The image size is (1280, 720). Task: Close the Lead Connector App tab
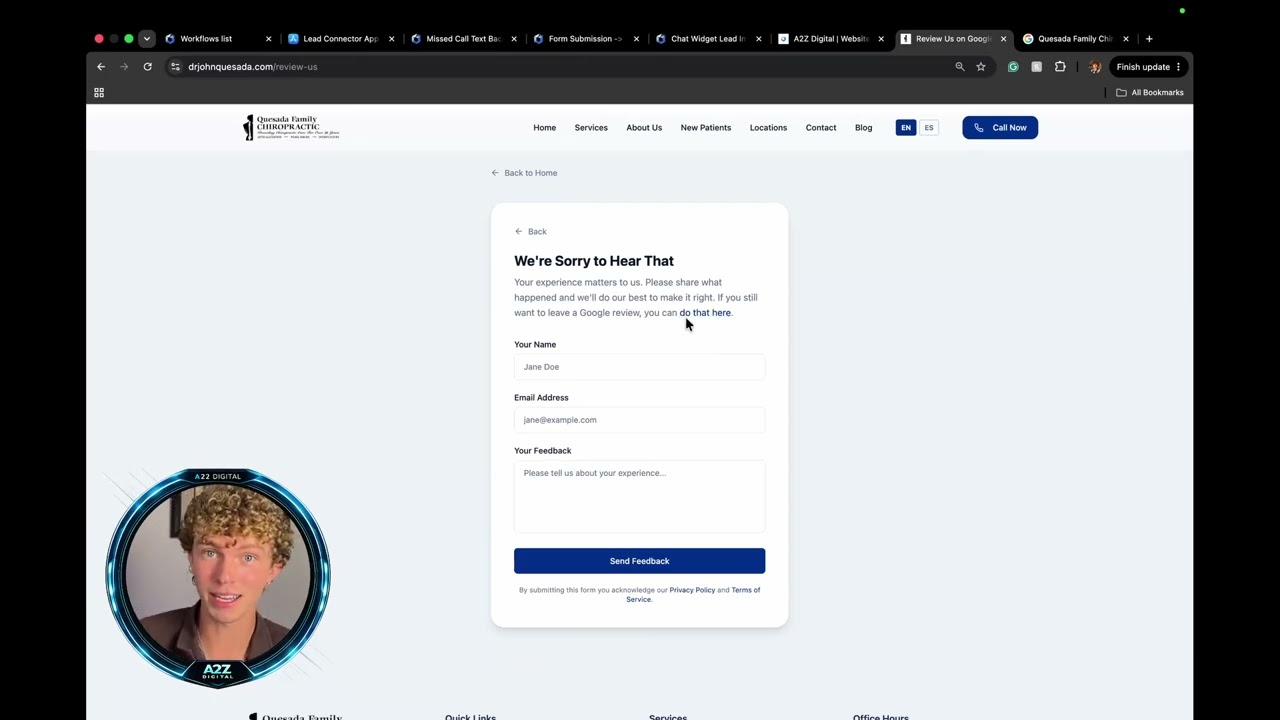tap(391, 39)
